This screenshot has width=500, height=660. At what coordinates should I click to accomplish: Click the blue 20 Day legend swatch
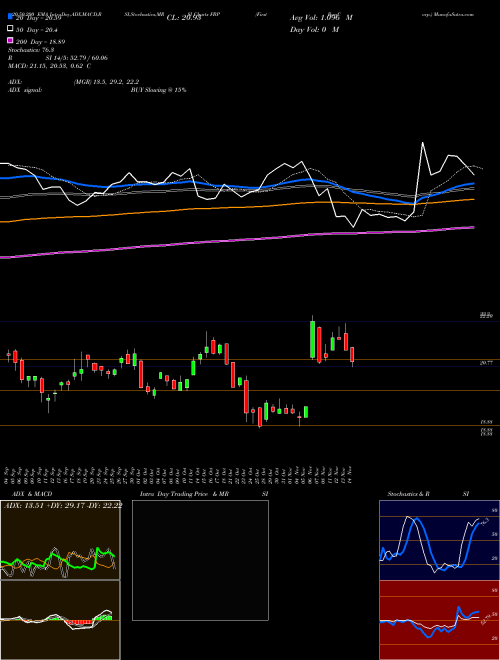(10, 17)
